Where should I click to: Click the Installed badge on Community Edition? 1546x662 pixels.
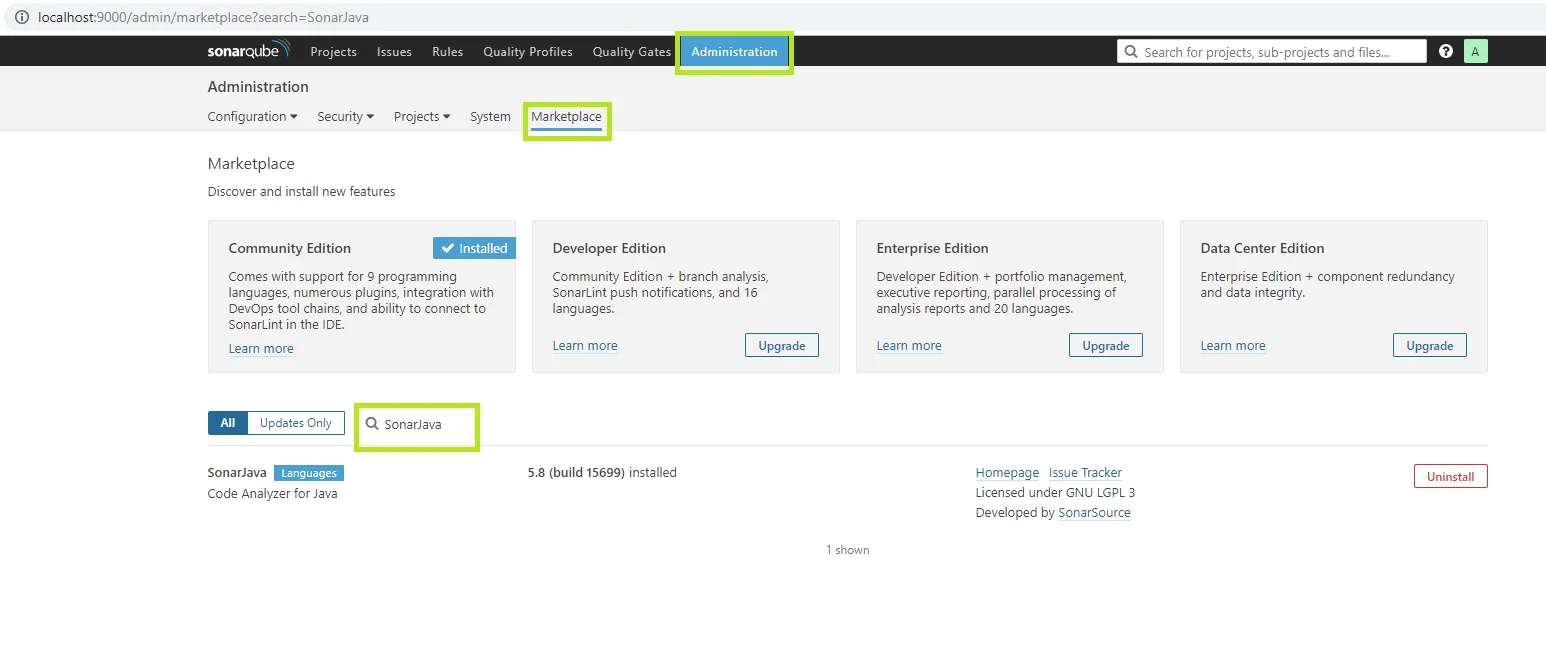click(x=474, y=248)
